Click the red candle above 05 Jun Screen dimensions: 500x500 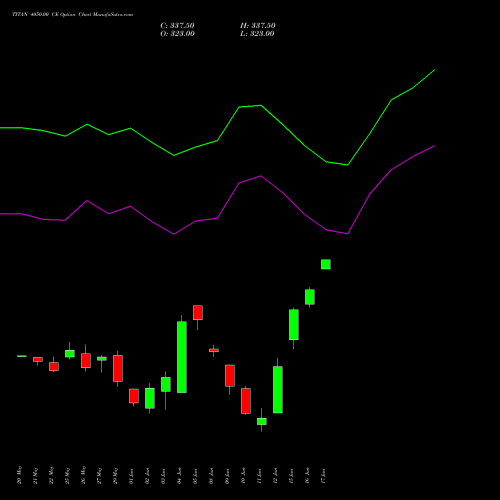pyautogui.click(x=198, y=313)
